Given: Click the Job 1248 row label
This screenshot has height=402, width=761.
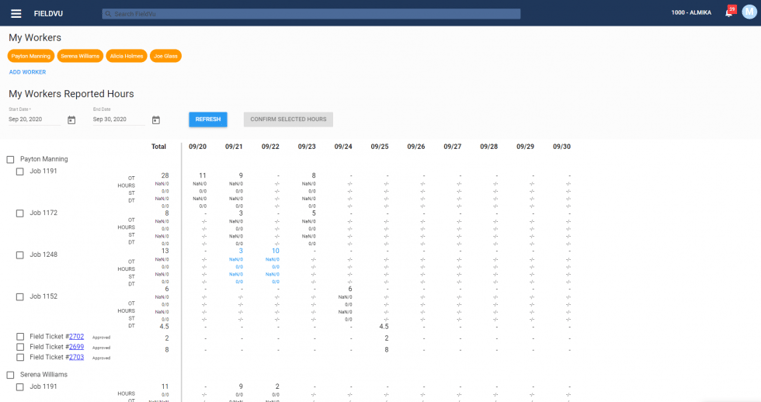Looking at the screenshot, I should tap(44, 254).
